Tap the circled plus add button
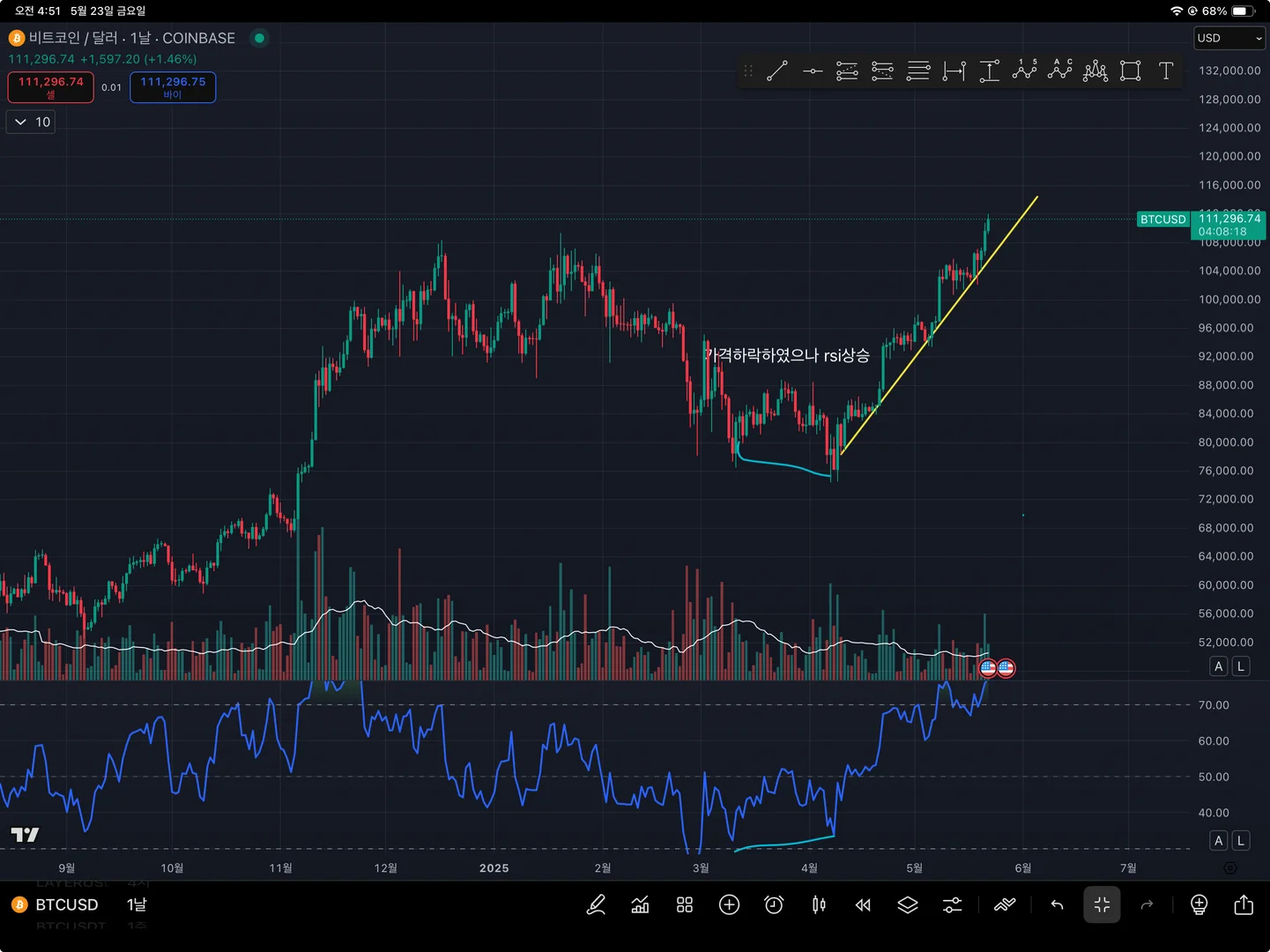This screenshot has height=952, width=1270. (729, 904)
